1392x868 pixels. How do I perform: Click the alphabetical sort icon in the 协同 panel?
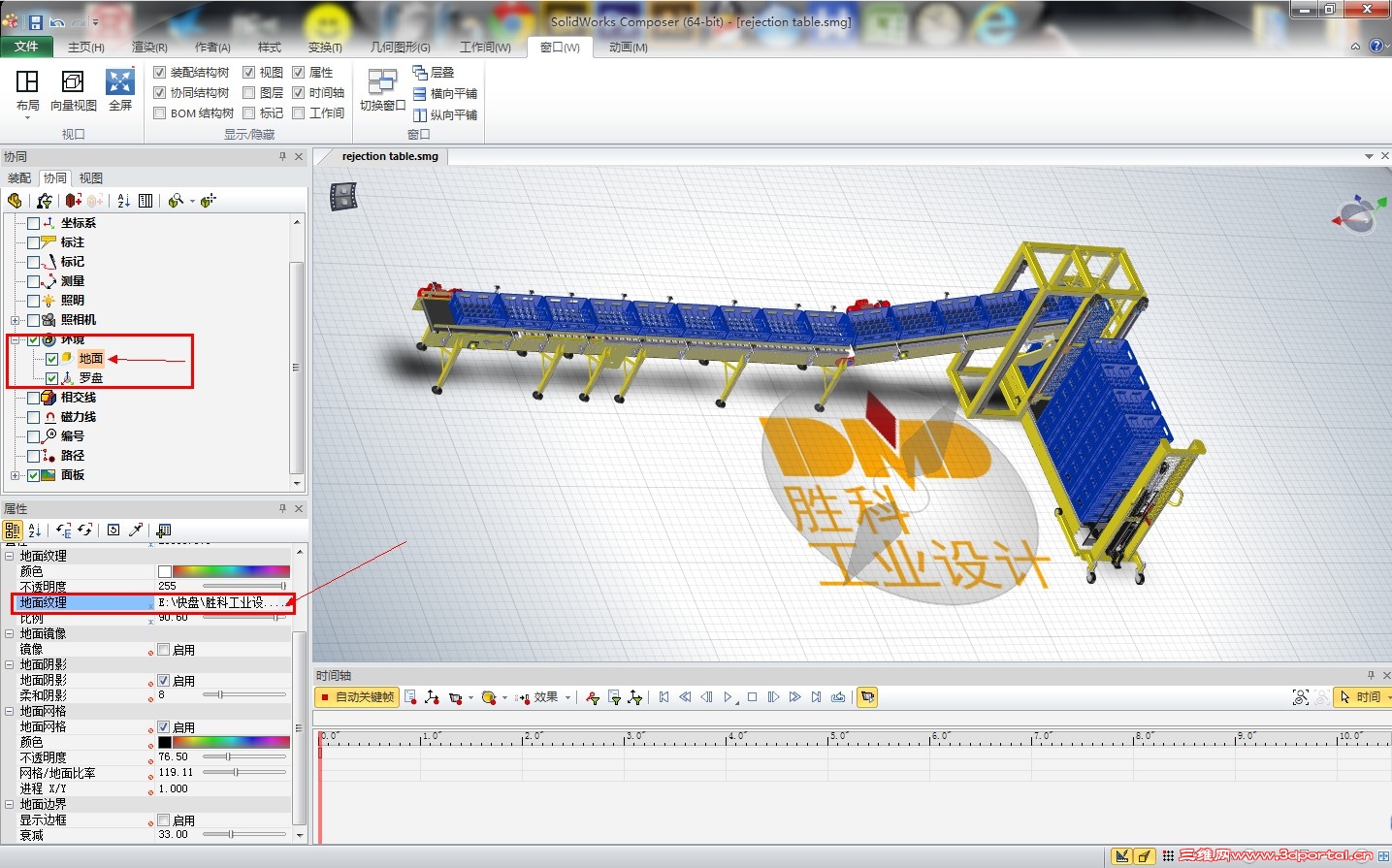123,200
